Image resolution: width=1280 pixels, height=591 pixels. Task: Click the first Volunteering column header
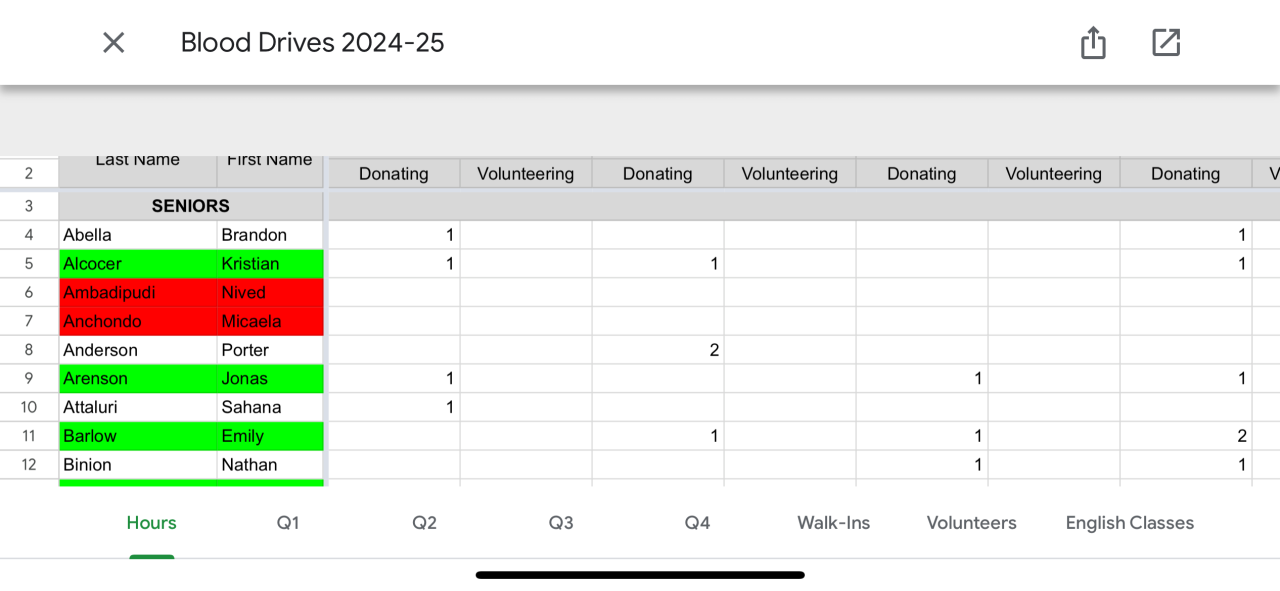525,174
